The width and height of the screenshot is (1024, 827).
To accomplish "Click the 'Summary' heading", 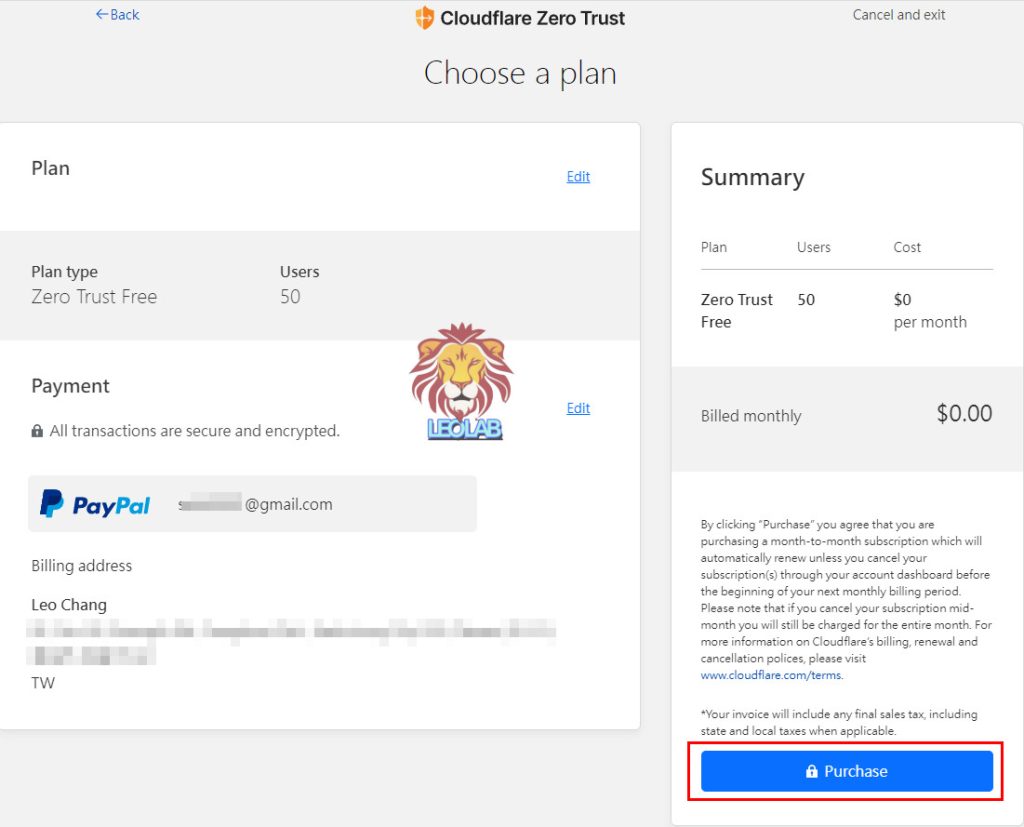I will coord(752,177).
